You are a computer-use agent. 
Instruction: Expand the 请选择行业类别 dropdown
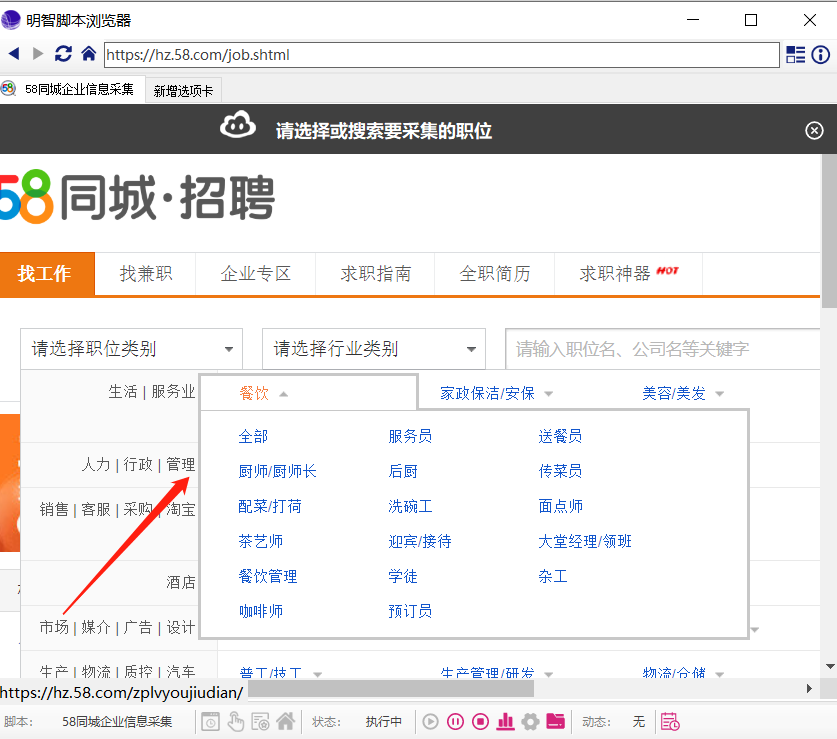click(x=374, y=349)
